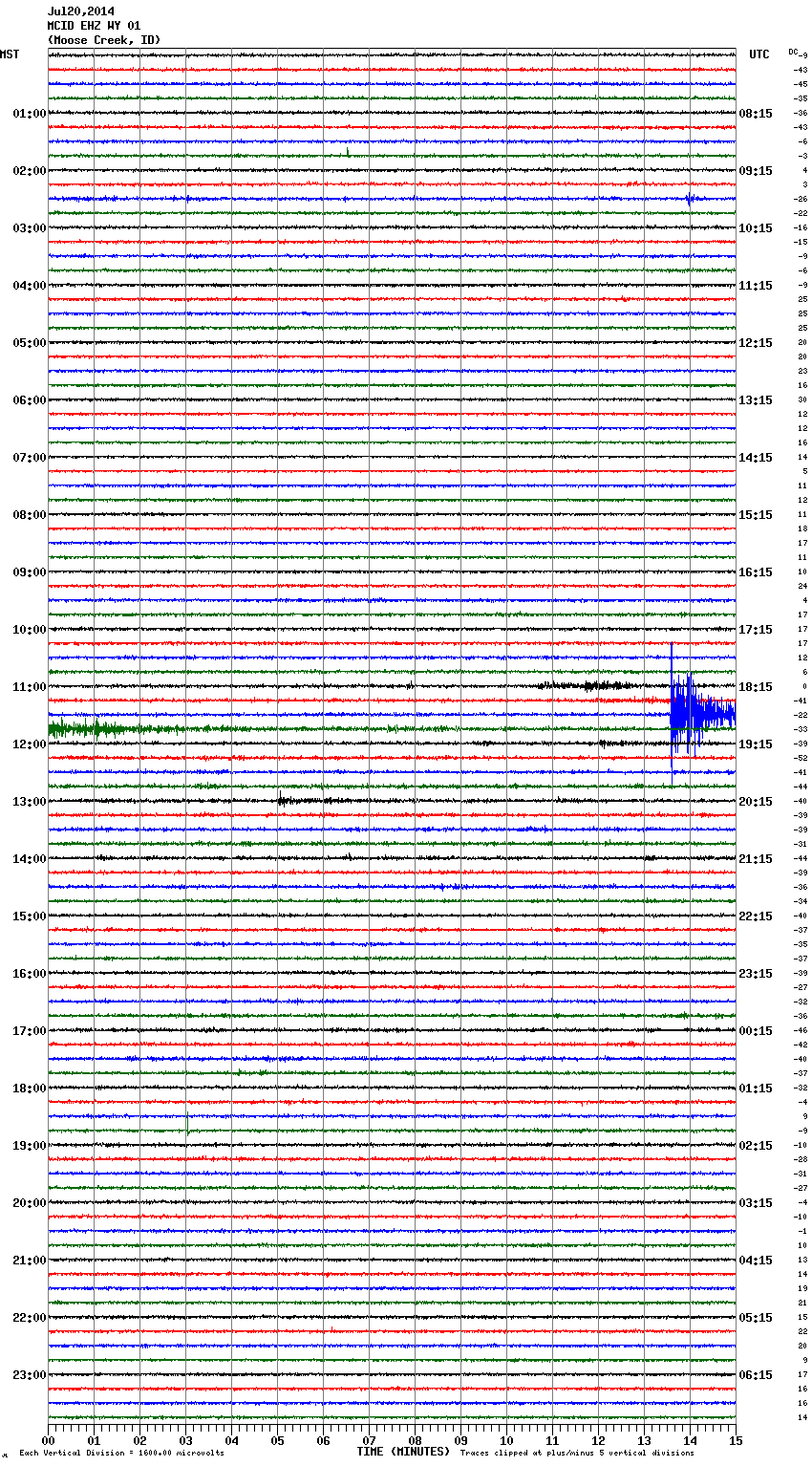Viewport: 812px width, 1466px height.
Task: Click minute-axis tick label "00" at the bottom
Action: (48, 1440)
